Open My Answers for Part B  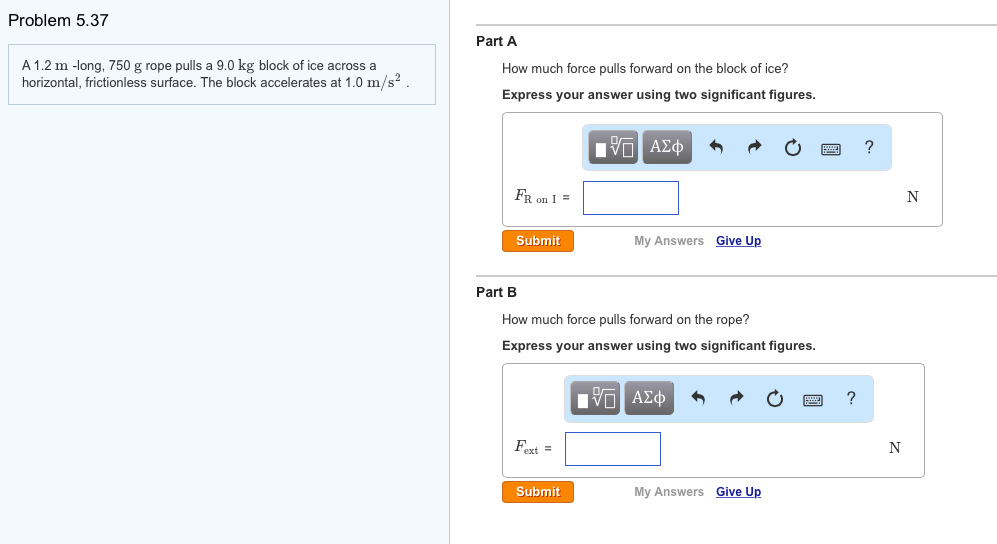tap(669, 492)
